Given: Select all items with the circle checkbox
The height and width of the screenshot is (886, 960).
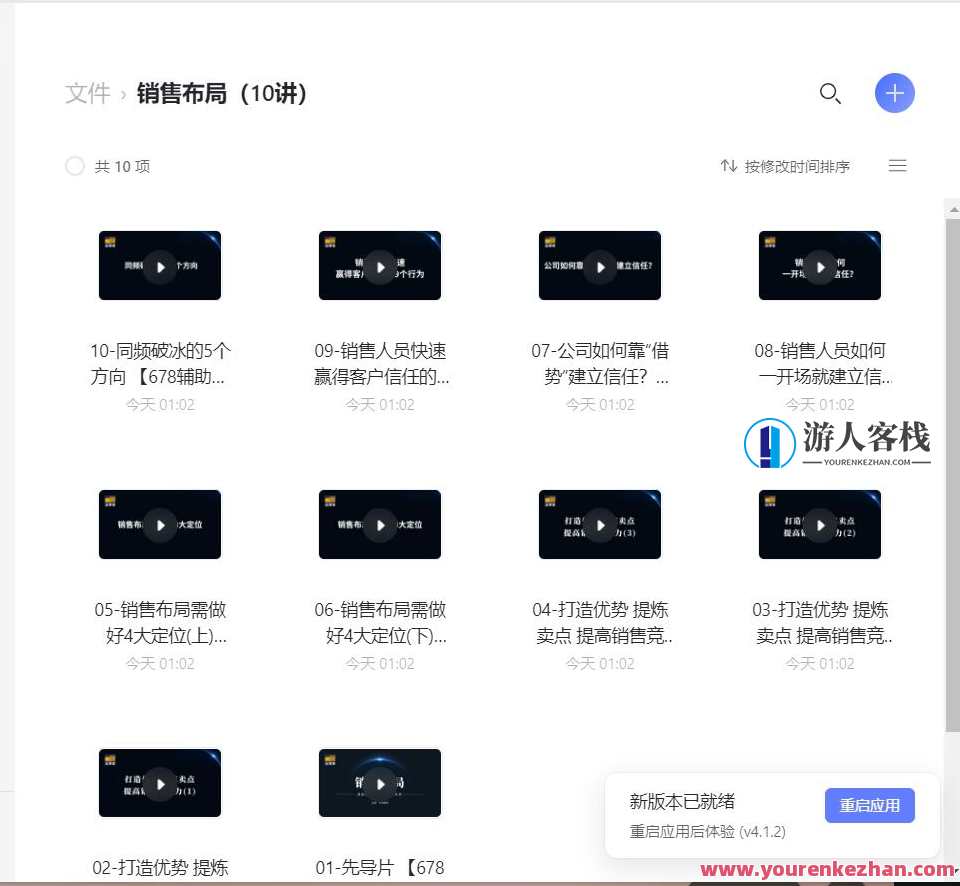Looking at the screenshot, I should coord(75,166).
